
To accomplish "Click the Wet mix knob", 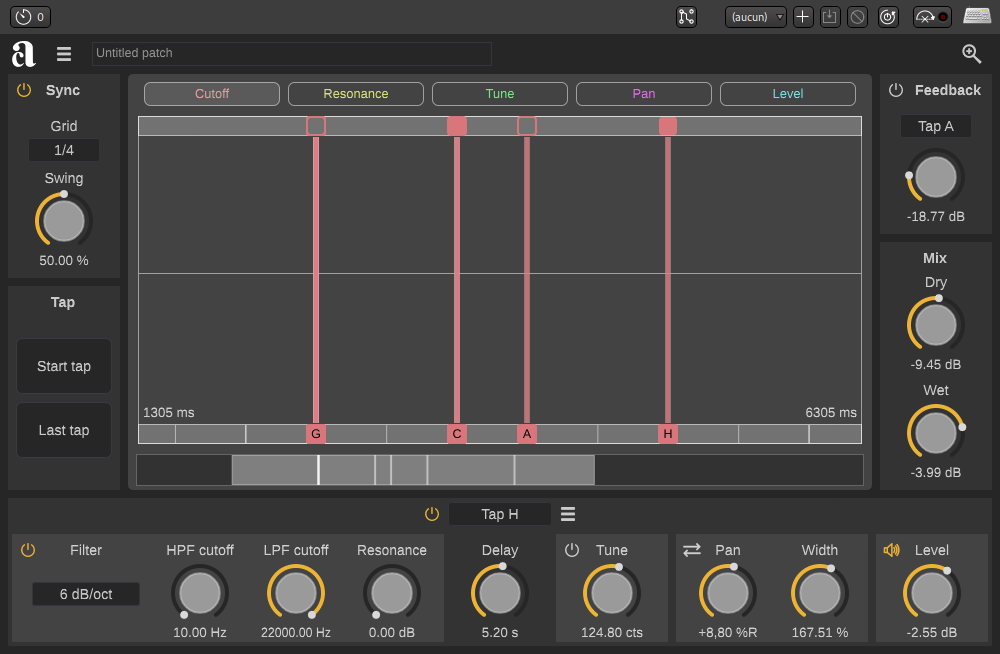I will coord(936,433).
